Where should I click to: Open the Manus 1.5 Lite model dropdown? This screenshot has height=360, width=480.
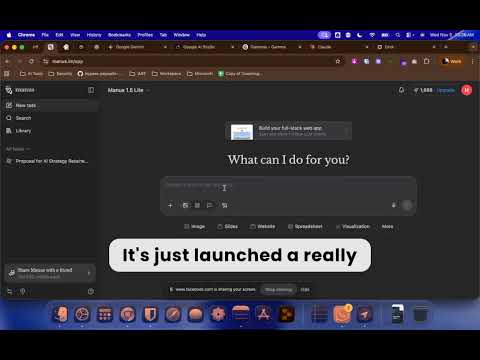129,90
